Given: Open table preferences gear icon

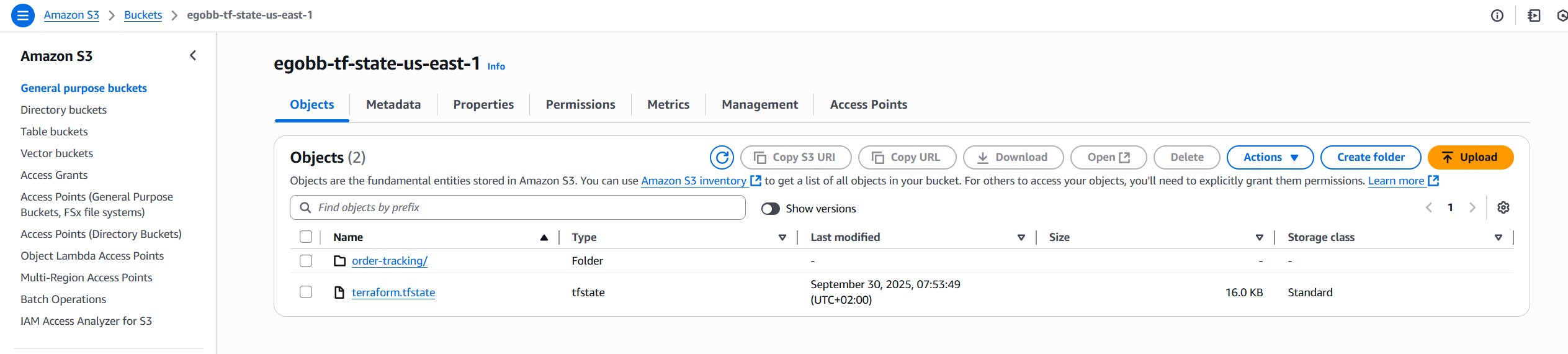Looking at the screenshot, I should (1503, 207).
